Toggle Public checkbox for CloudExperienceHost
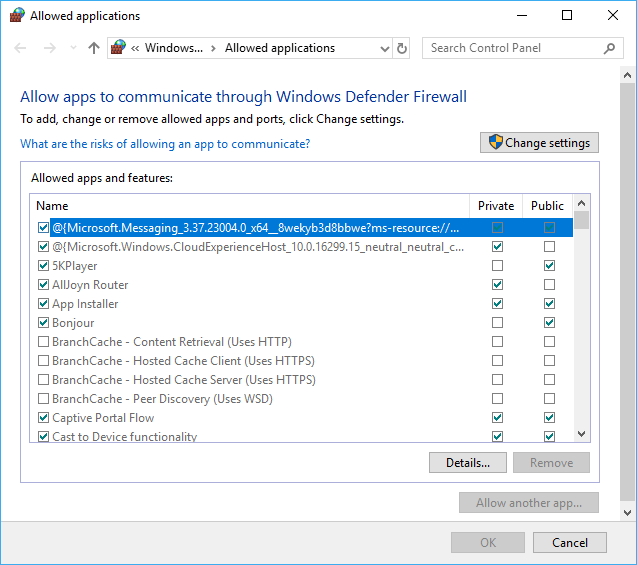637x565 pixels. [x=549, y=247]
